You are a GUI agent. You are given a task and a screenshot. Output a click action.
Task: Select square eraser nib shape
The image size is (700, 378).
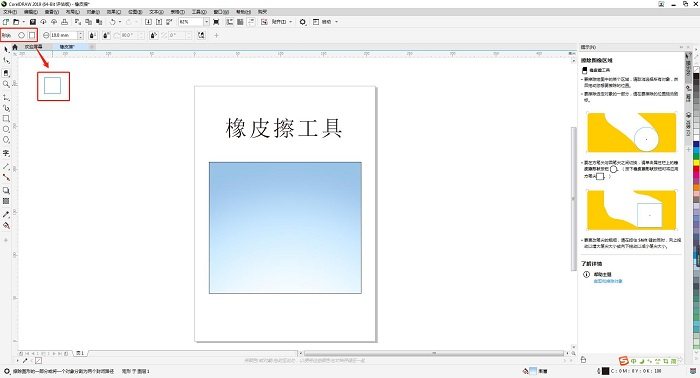32,35
